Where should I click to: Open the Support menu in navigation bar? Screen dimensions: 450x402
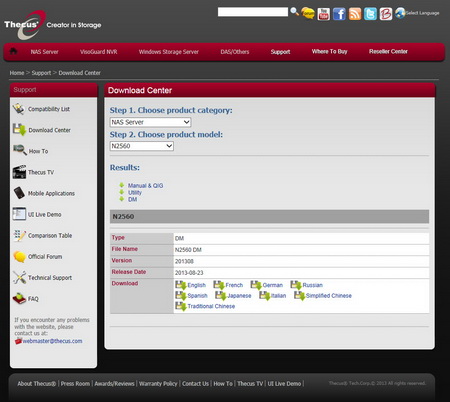click(x=280, y=52)
